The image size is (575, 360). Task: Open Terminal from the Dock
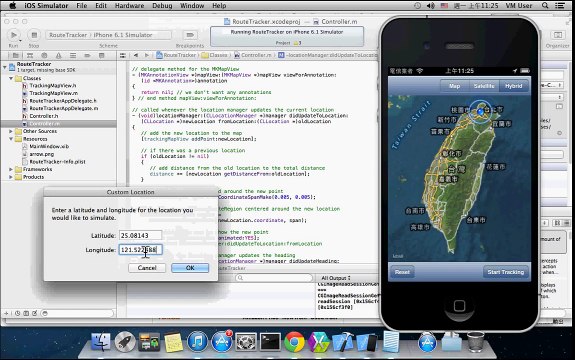click(270, 342)
